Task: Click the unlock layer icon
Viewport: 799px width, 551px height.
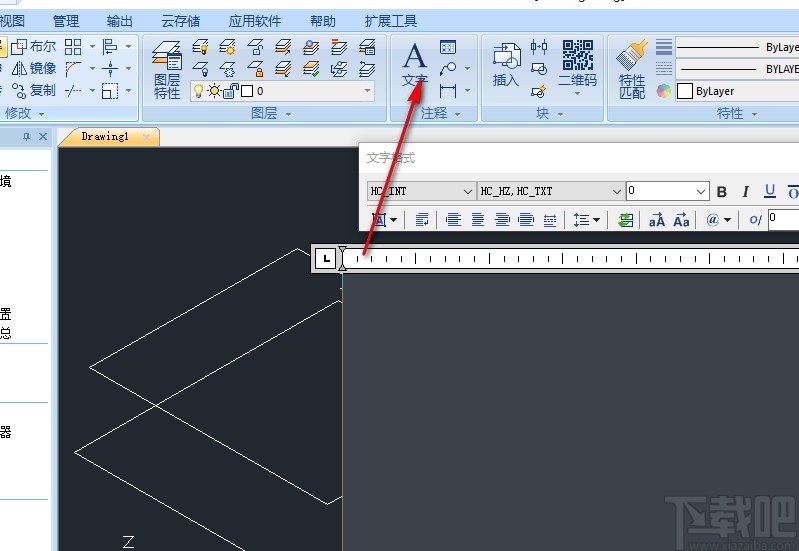Action: tap(255, 47)
